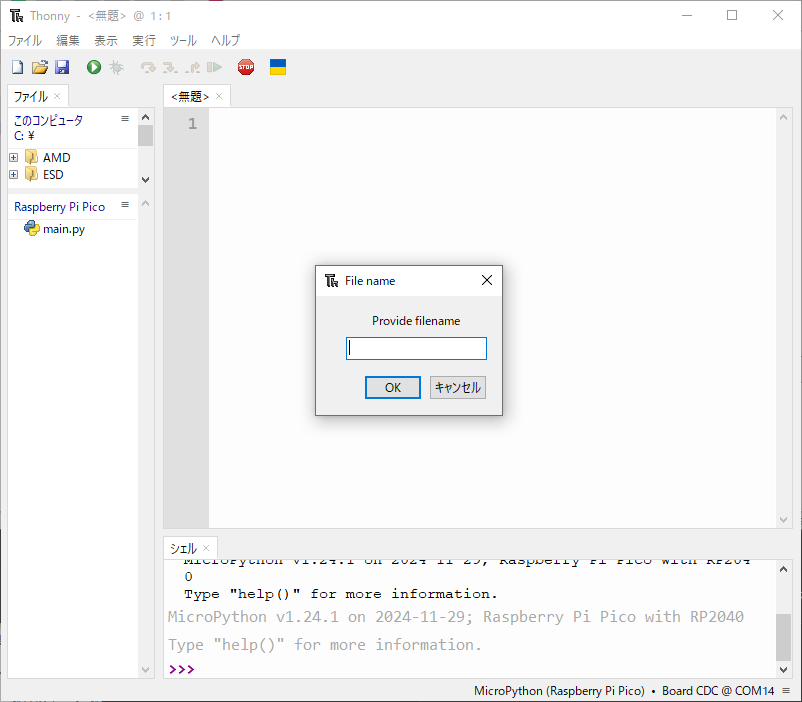Start debugging with the bug icon
The width and height of the screenshot is (802, 702).
[117, 67]
